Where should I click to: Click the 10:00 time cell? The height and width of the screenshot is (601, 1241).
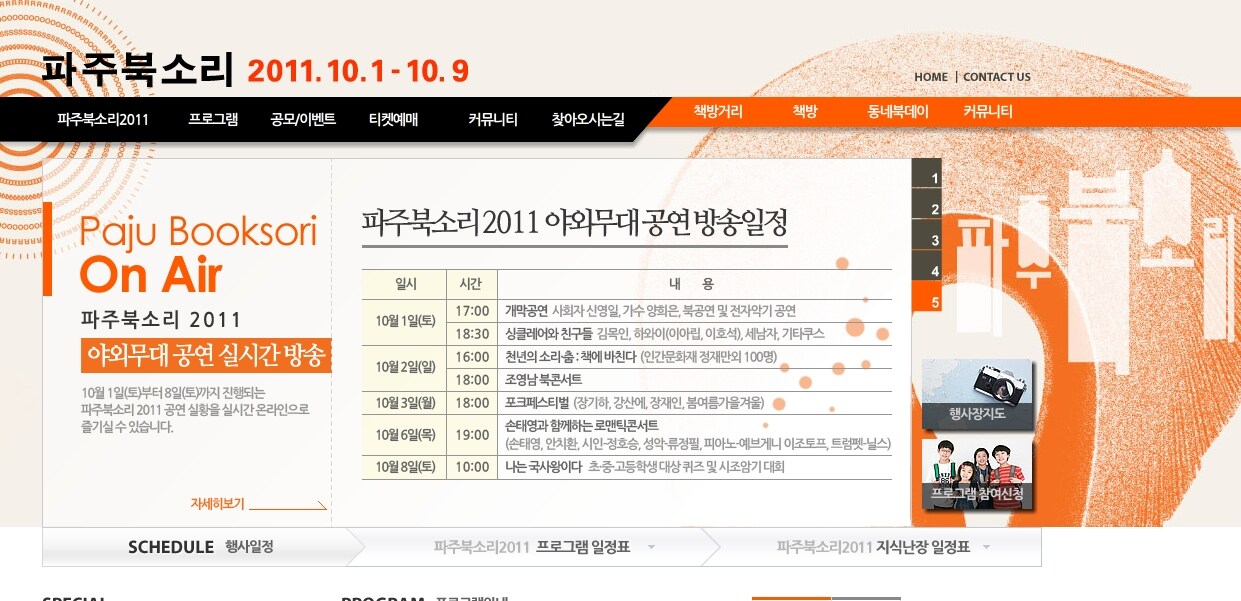[472, 467]
